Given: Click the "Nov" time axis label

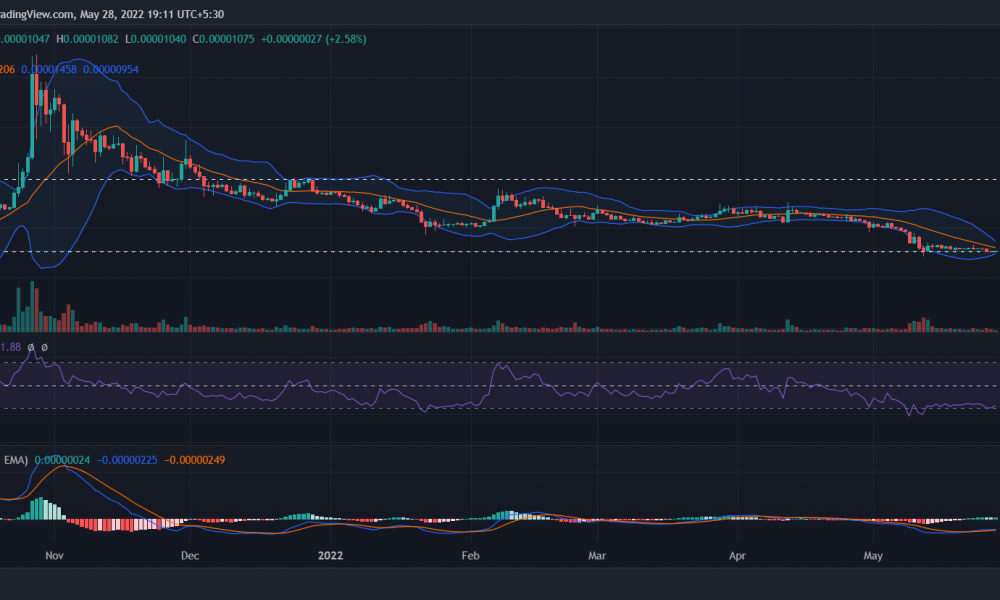Looking at the screenshot, I should coord(54,555).
